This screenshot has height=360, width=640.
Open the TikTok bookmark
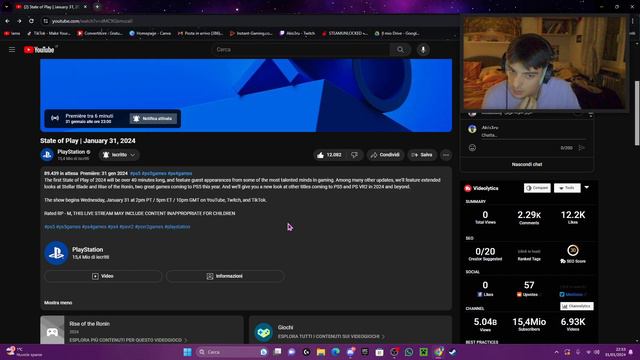(48, 33)
